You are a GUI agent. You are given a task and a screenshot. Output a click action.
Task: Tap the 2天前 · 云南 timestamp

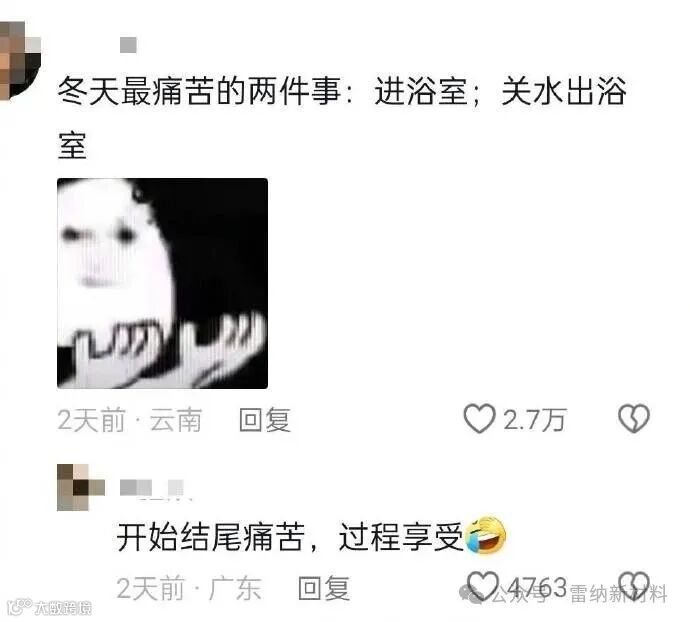pyautogui.click(x=130, y=420)
